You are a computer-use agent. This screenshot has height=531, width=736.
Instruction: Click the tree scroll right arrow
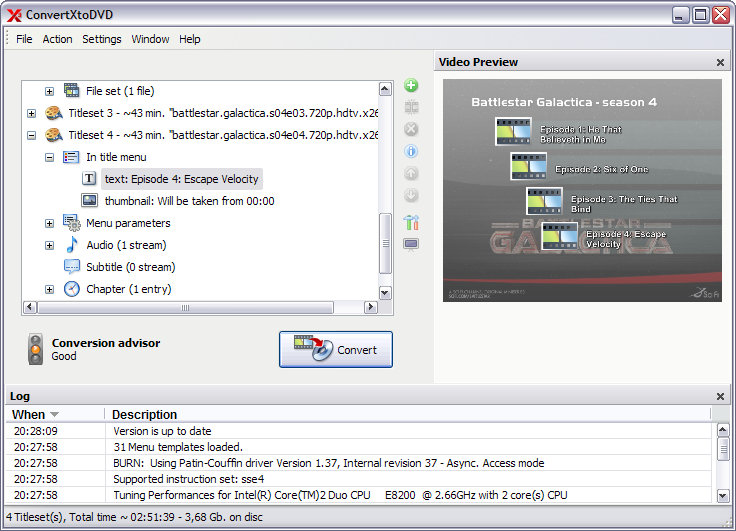click(x=371, y=308)
